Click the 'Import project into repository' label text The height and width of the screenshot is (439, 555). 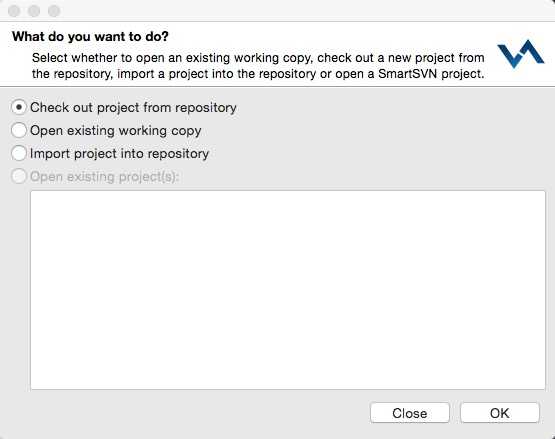pos(120,154)
